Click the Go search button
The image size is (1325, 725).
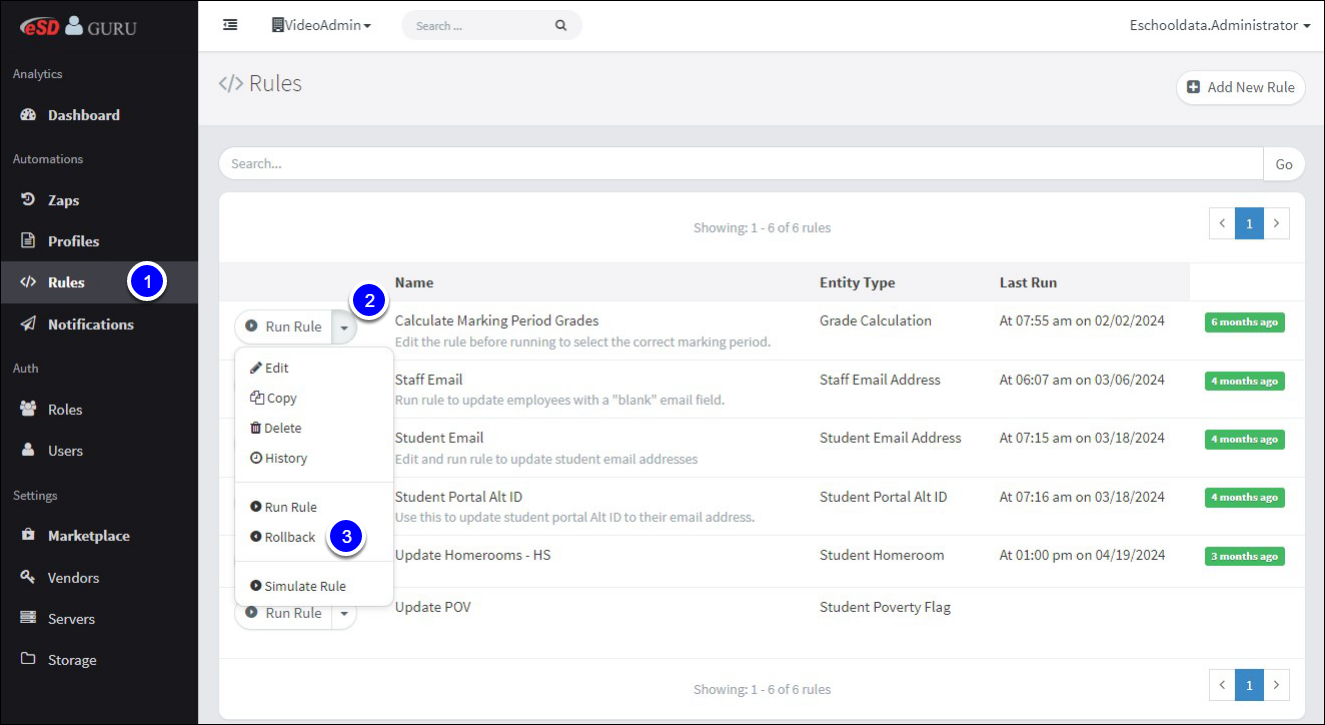(x=1284, y=164)
